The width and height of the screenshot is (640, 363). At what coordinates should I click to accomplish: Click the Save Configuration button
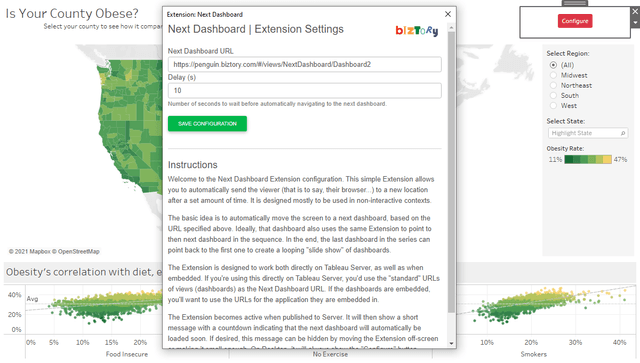pos(207,124)
